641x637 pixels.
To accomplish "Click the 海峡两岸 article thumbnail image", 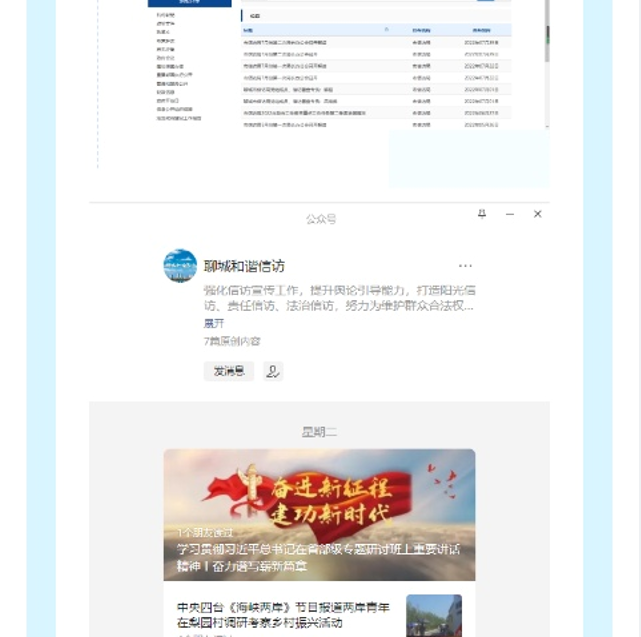I will [434, 616].
